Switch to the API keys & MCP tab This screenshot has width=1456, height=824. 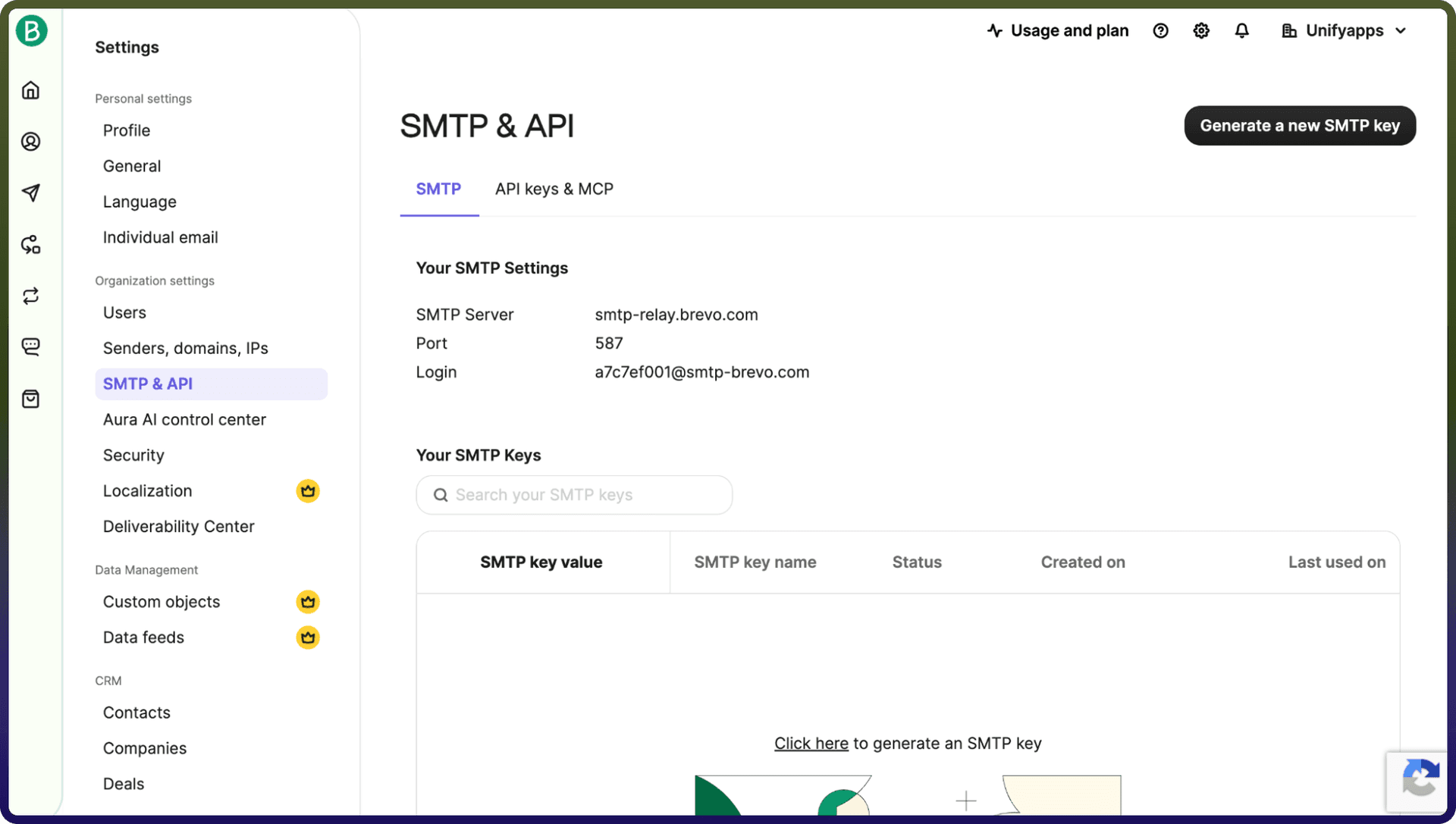pos(554,190)
